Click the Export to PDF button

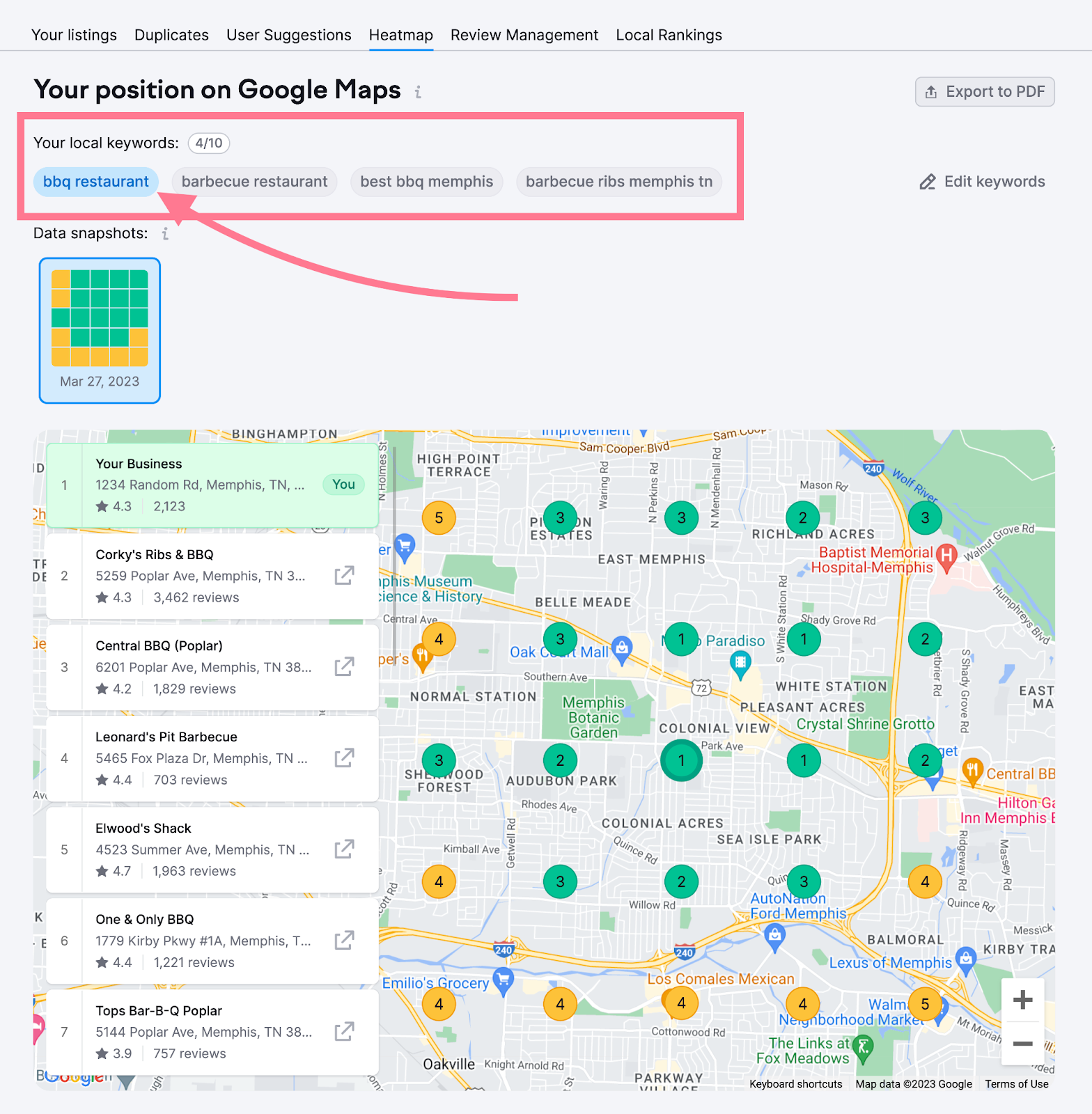point(985,92)
